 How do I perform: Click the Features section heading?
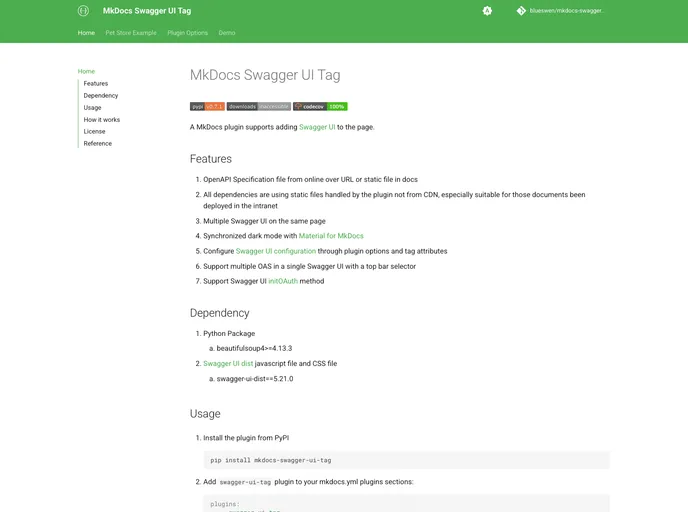tap(211, 159)
